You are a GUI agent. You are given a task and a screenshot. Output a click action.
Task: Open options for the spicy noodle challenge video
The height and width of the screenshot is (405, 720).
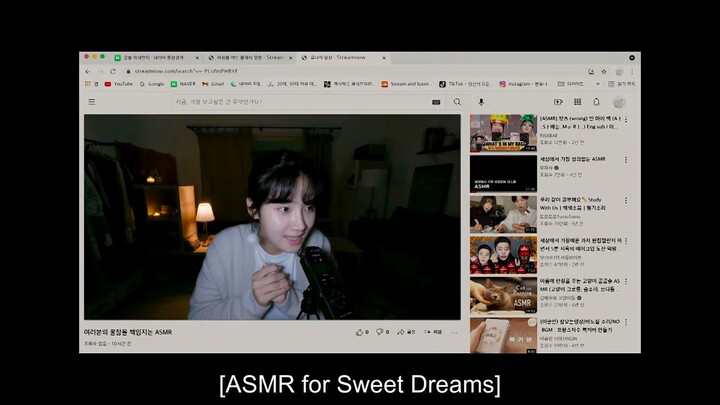pos(626,241)
